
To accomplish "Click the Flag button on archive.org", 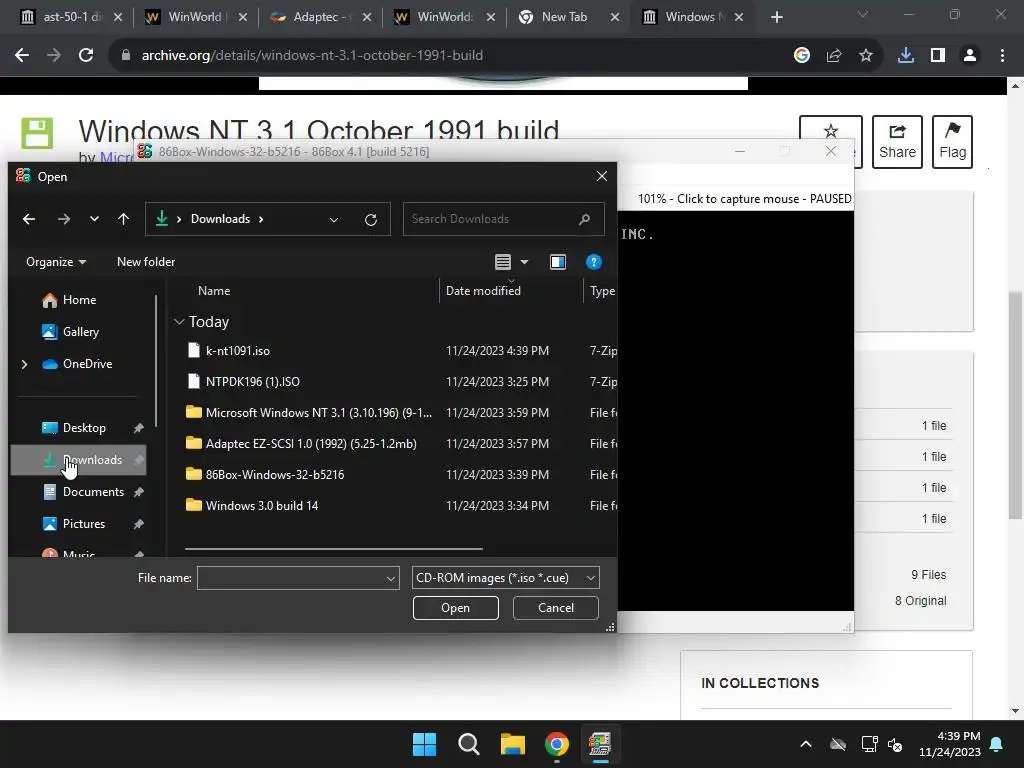I will [952, 142].
